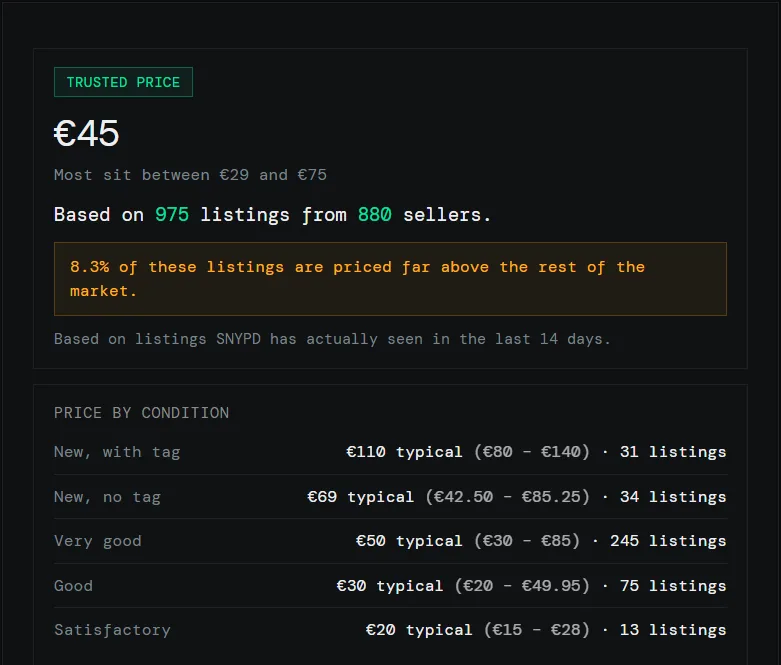This screenshot has width=781, height=665.
Task: Click the €20 typical price, 13 listings
Action: pos(546,630)
